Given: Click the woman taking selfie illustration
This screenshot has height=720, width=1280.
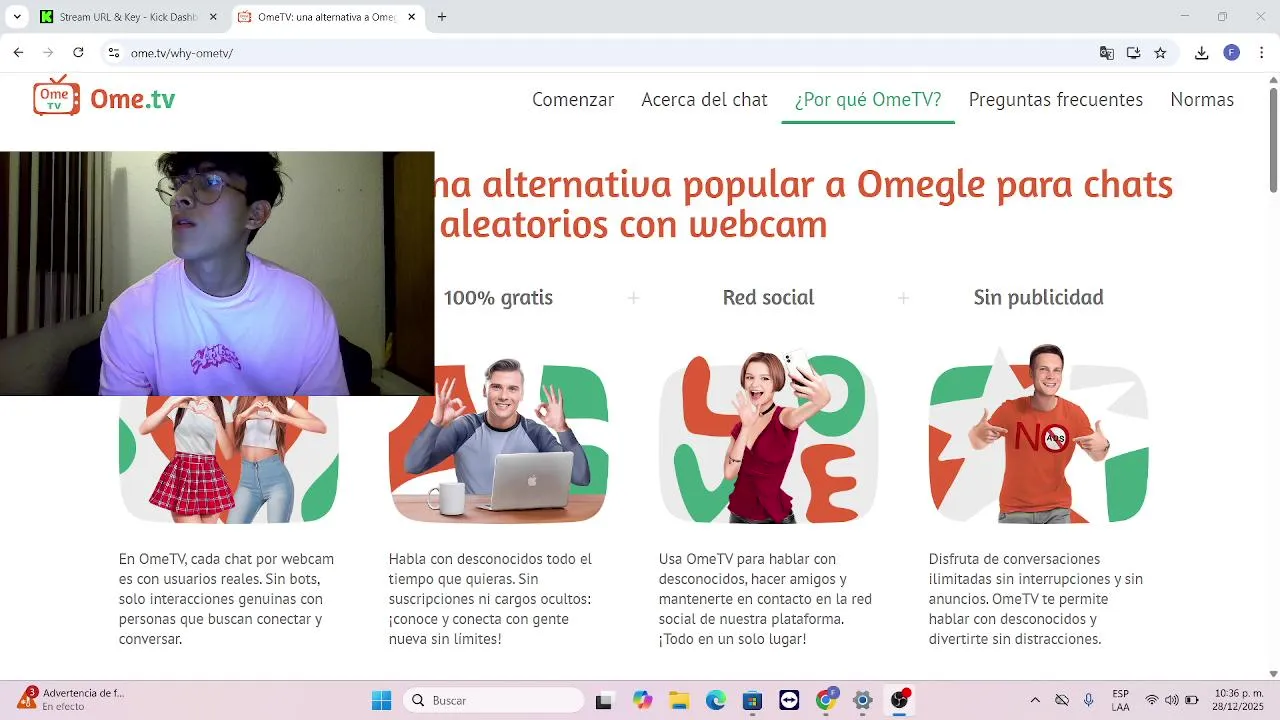Looking at the screenshot, I should (768, 437).
